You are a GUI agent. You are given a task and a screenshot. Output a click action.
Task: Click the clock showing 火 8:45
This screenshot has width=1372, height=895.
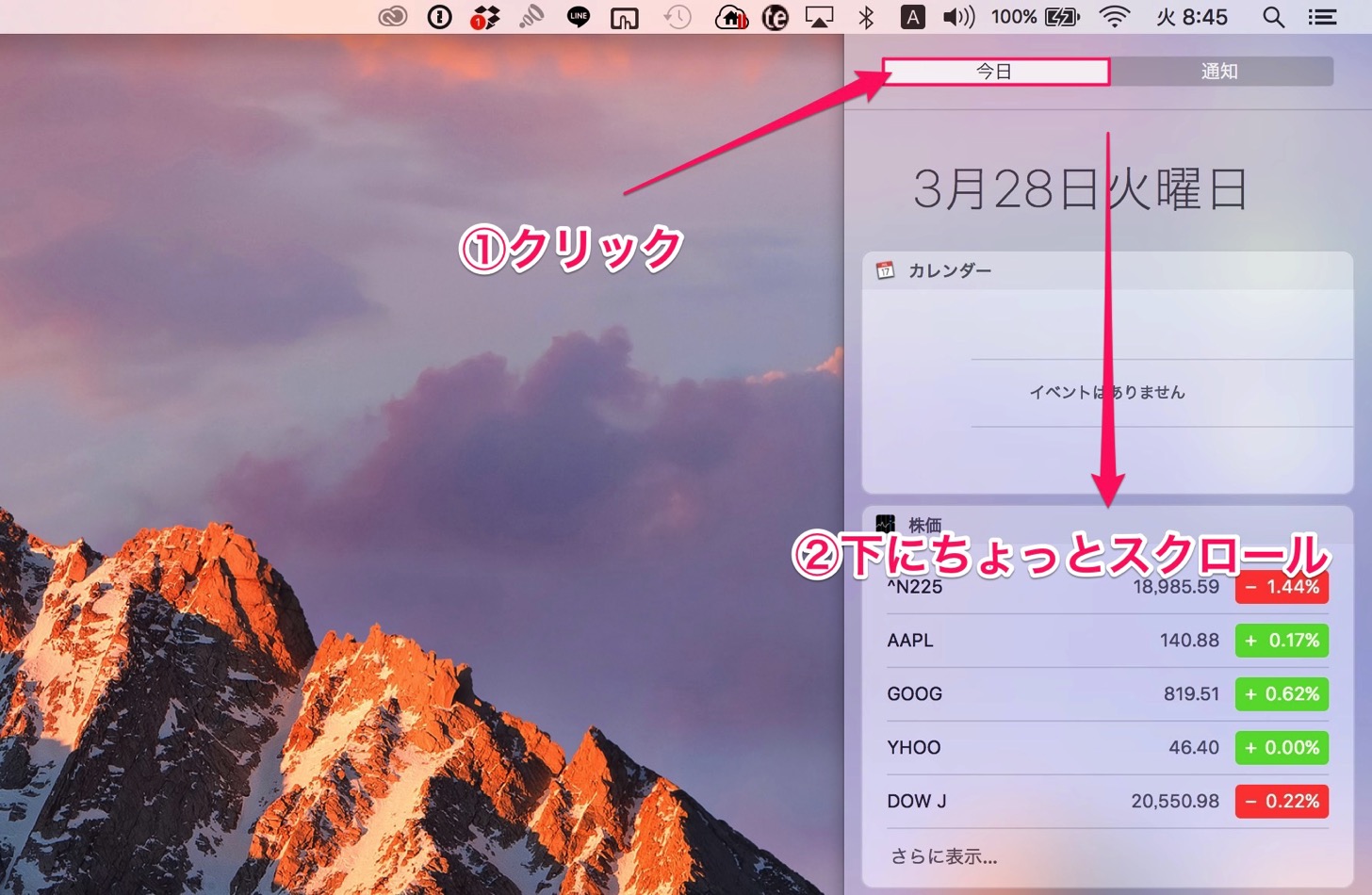coord(1192,17)
